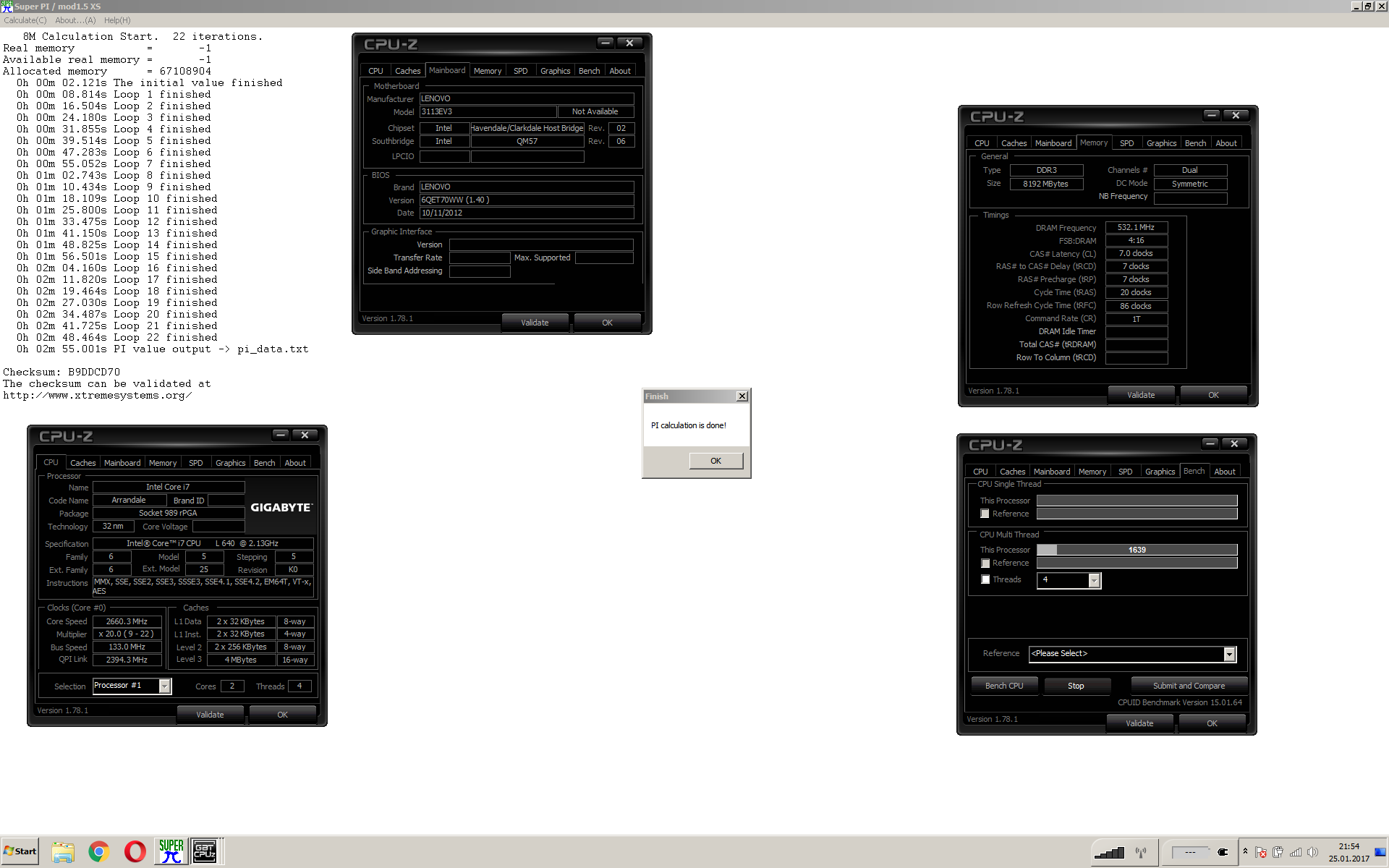Image resolution: width=1389 pixels, height=868 pixels.
Task: Open About tab in Bench window
Action: (1225, 472)
